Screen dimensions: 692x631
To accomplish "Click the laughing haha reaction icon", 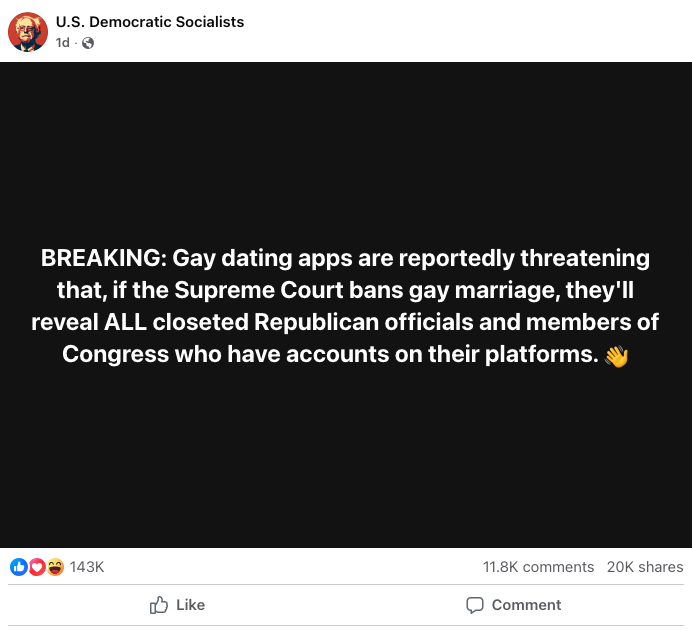I will [54, 567].
